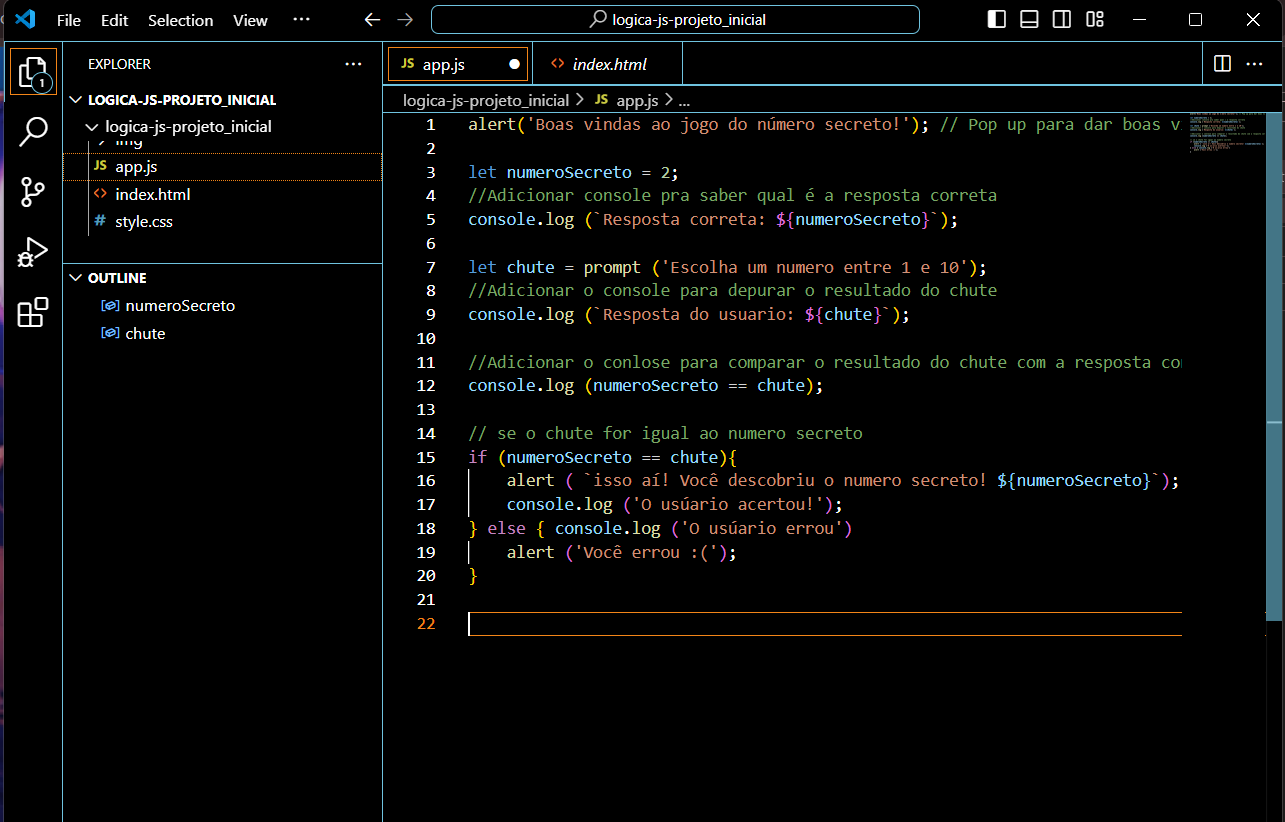Click logica-js-projeto_inicial in the breadcrumb

[486, 100]
